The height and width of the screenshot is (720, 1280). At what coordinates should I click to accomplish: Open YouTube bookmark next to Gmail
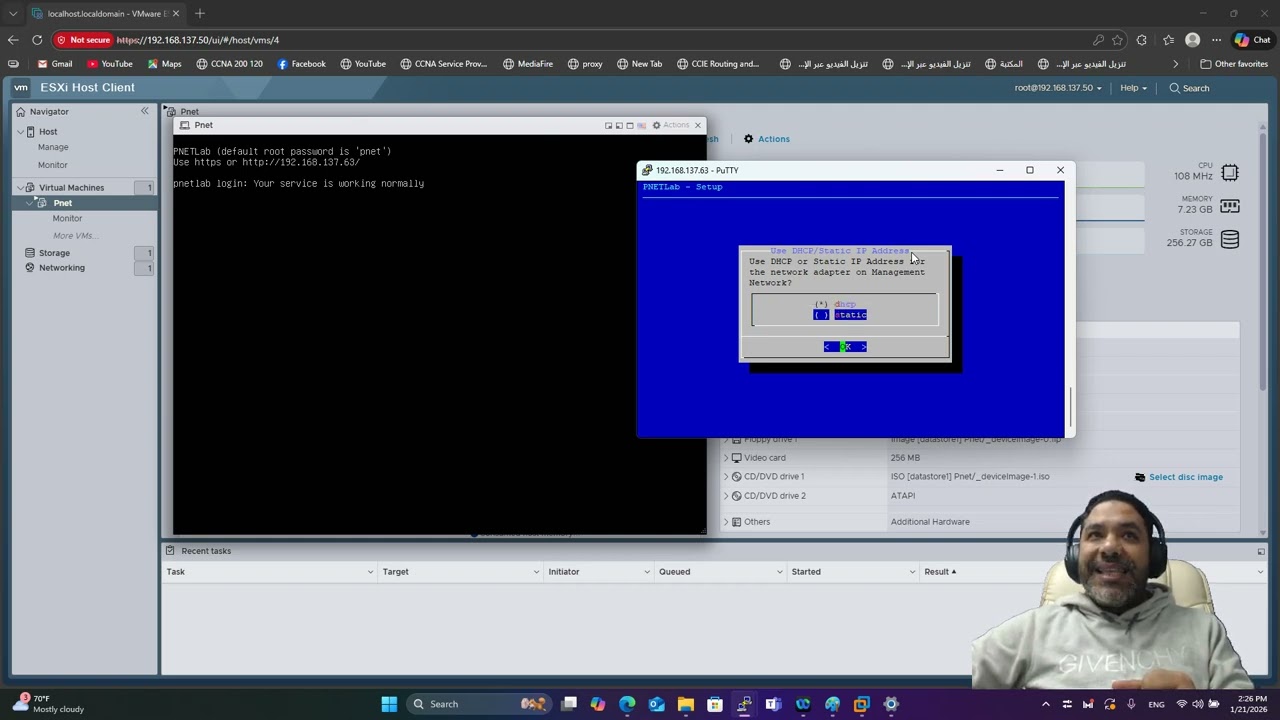110,64
